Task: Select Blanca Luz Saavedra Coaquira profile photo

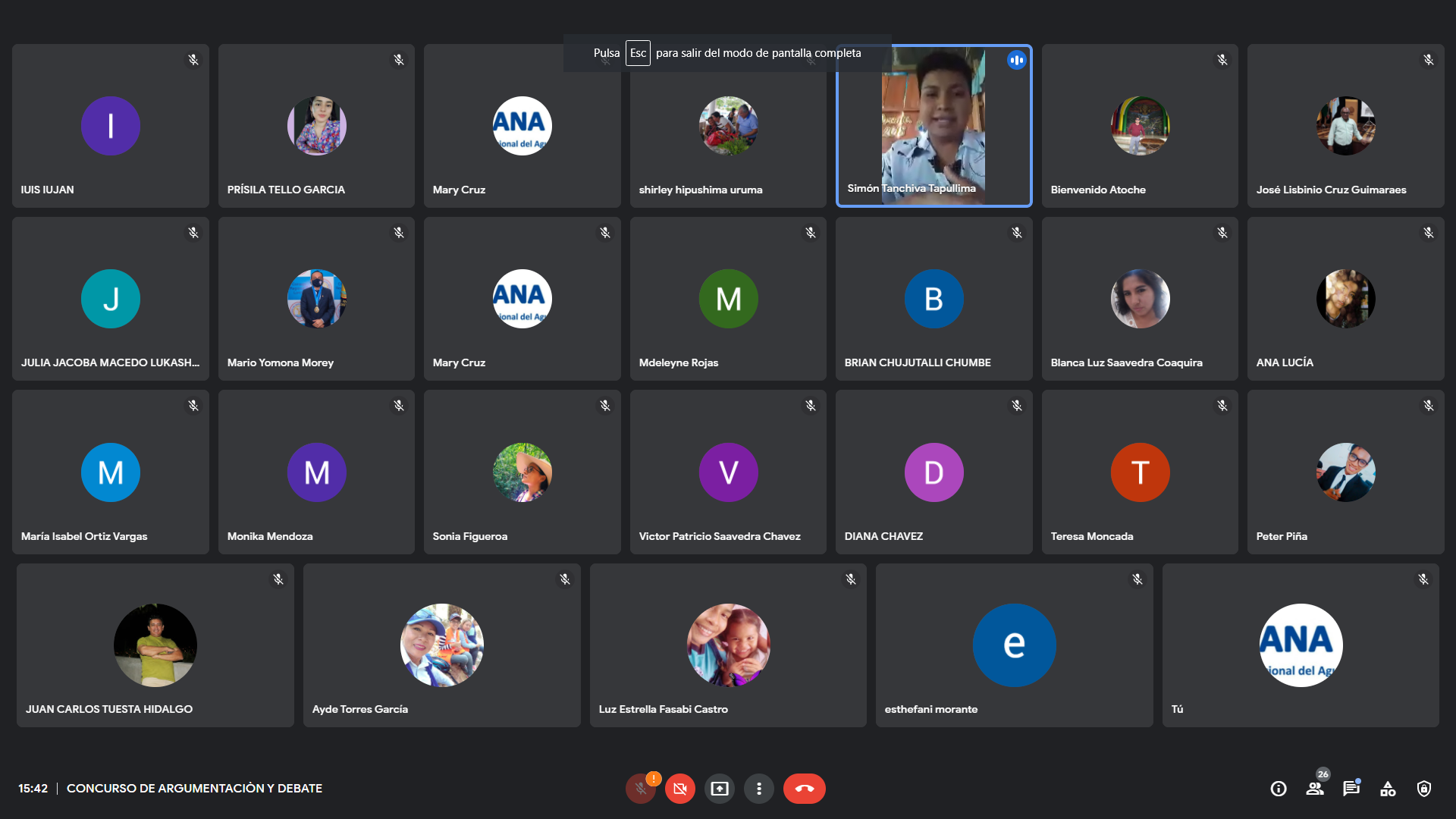Action: click(1141, 299)
